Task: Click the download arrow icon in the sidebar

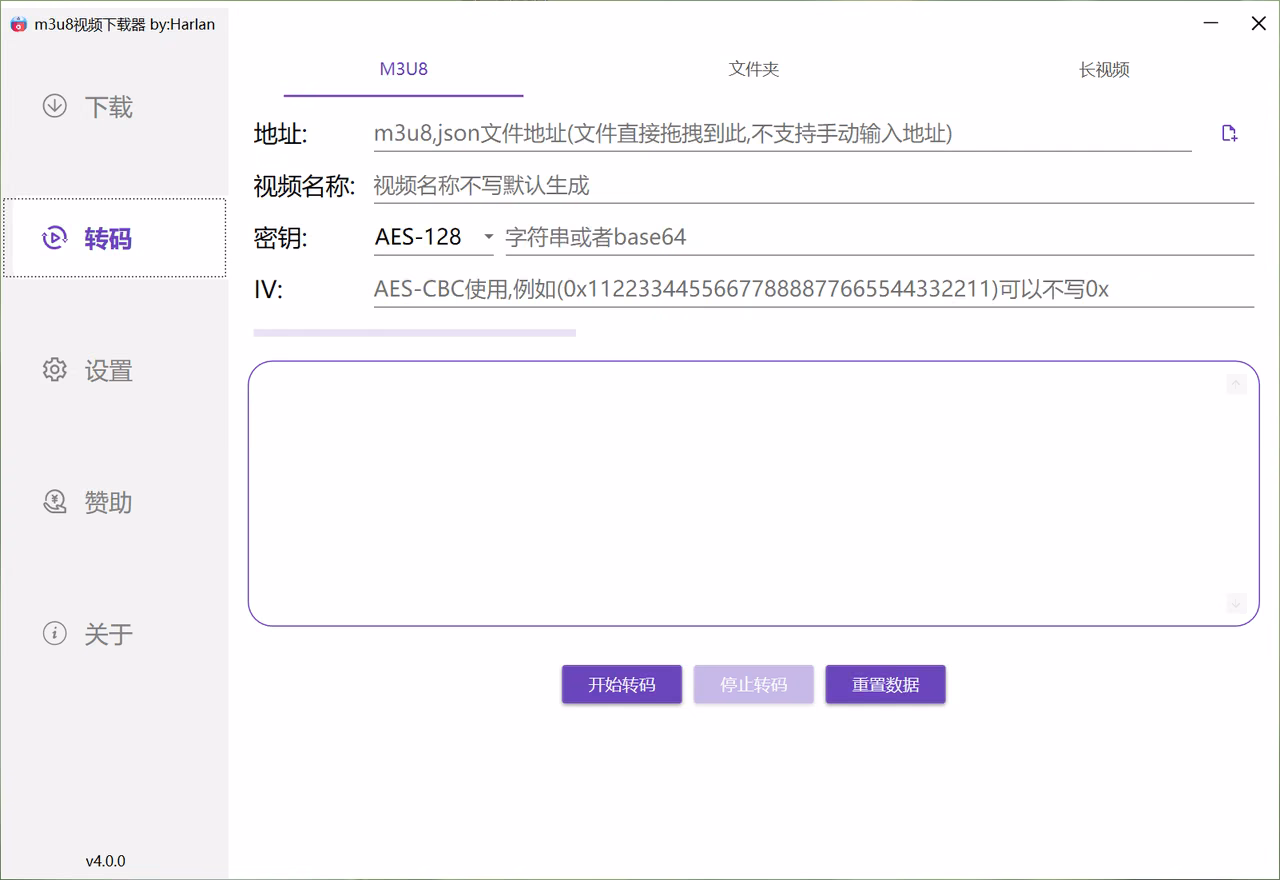Action: tap(55, 106)
